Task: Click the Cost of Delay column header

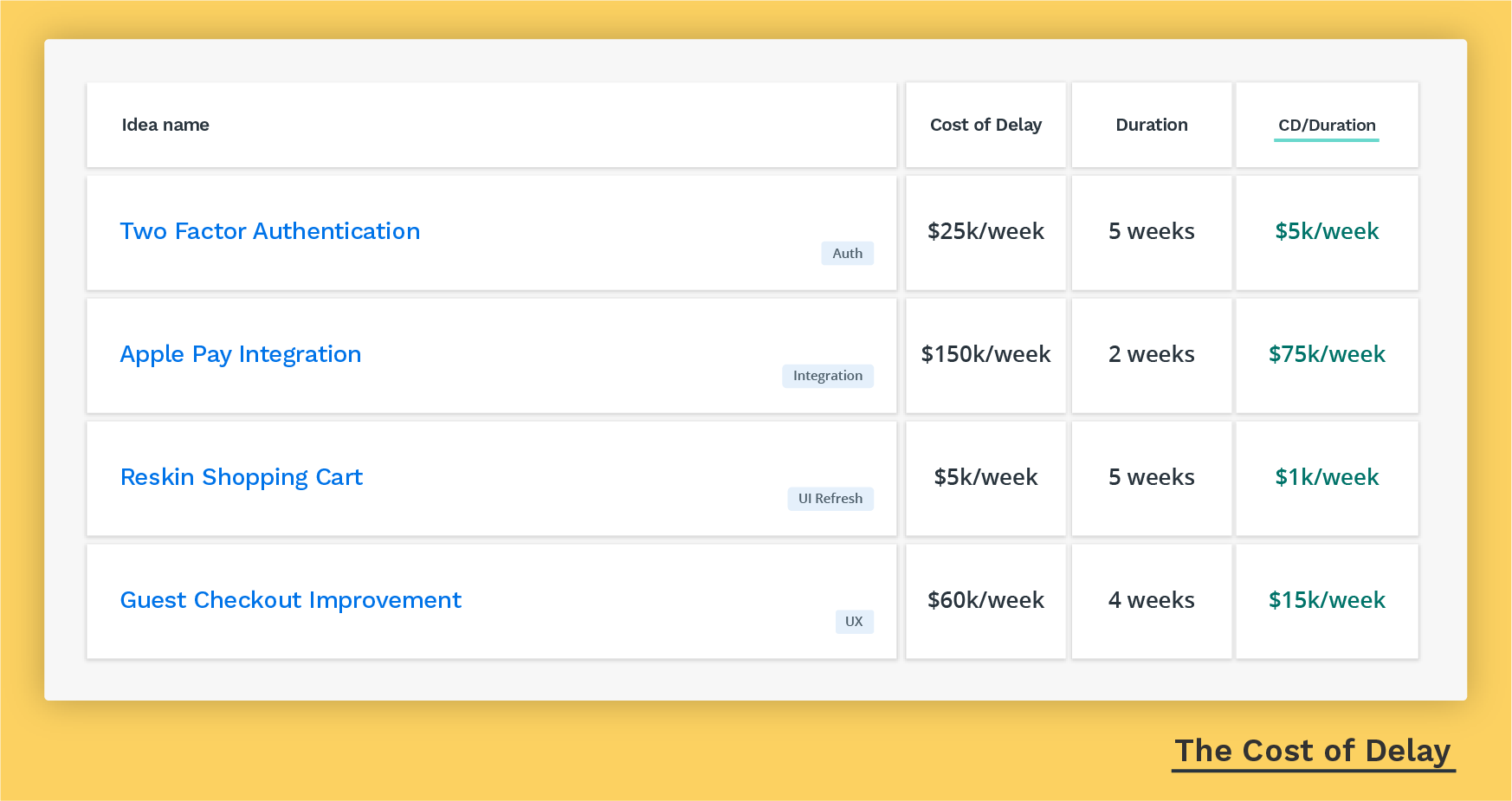Action: click(x=985, y=125)
